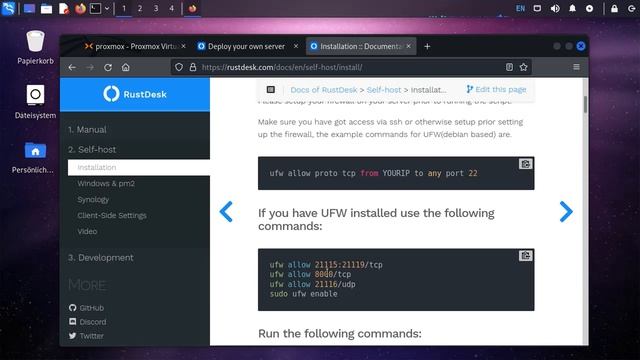
Task: Switch to Deploy your own server tab
Action: 246,47
